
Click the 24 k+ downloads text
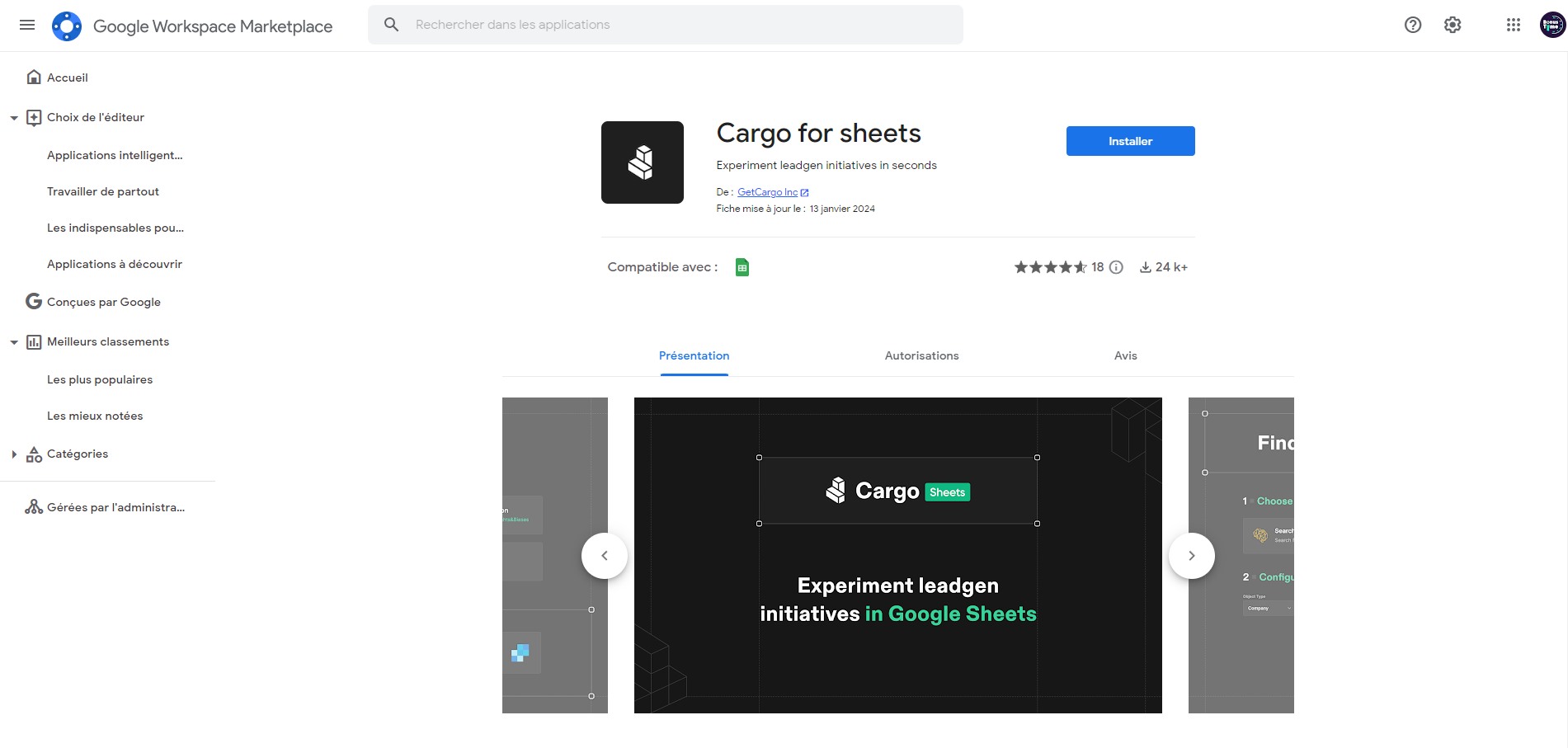(1171, 267)
